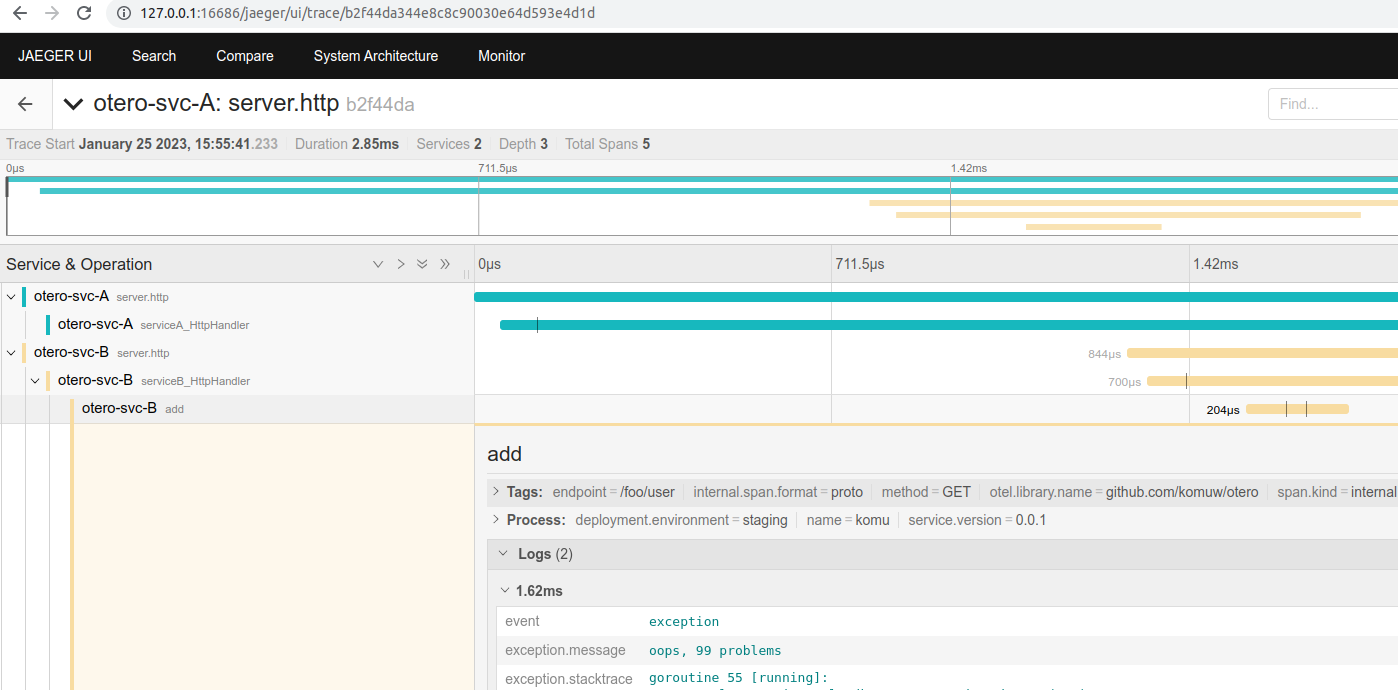The width and height of the screenshot is (1398, 690).
Task: Focus the Find search field
Action: click(1333, 104)
